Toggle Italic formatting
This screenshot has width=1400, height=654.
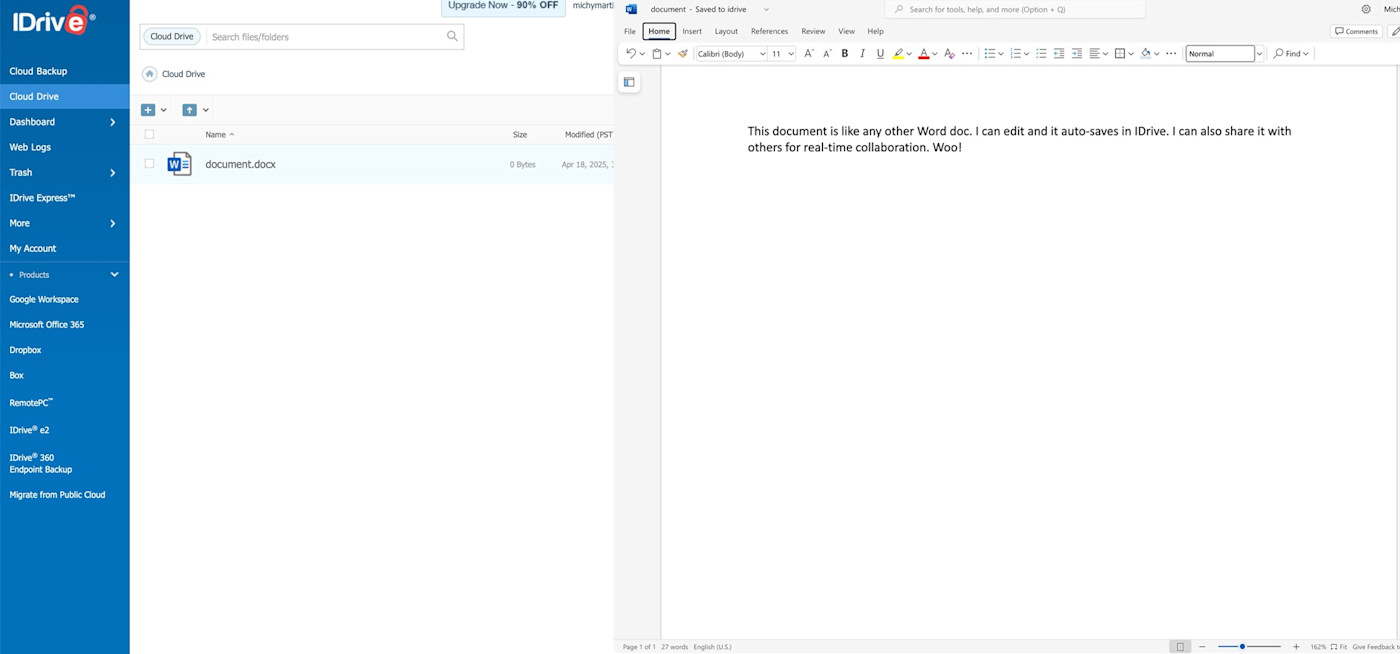click(x=863, y=54)
